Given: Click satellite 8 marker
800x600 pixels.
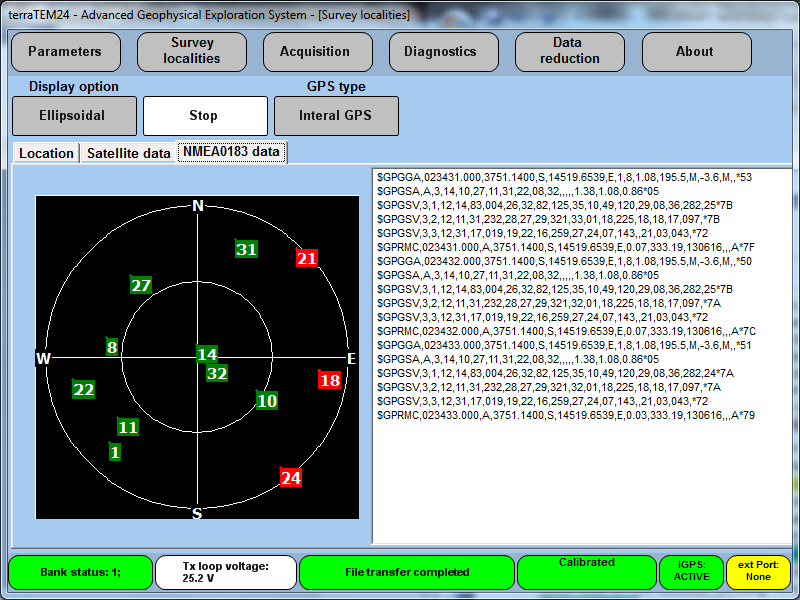Looking at the screenshot, I should click(112, 347).
